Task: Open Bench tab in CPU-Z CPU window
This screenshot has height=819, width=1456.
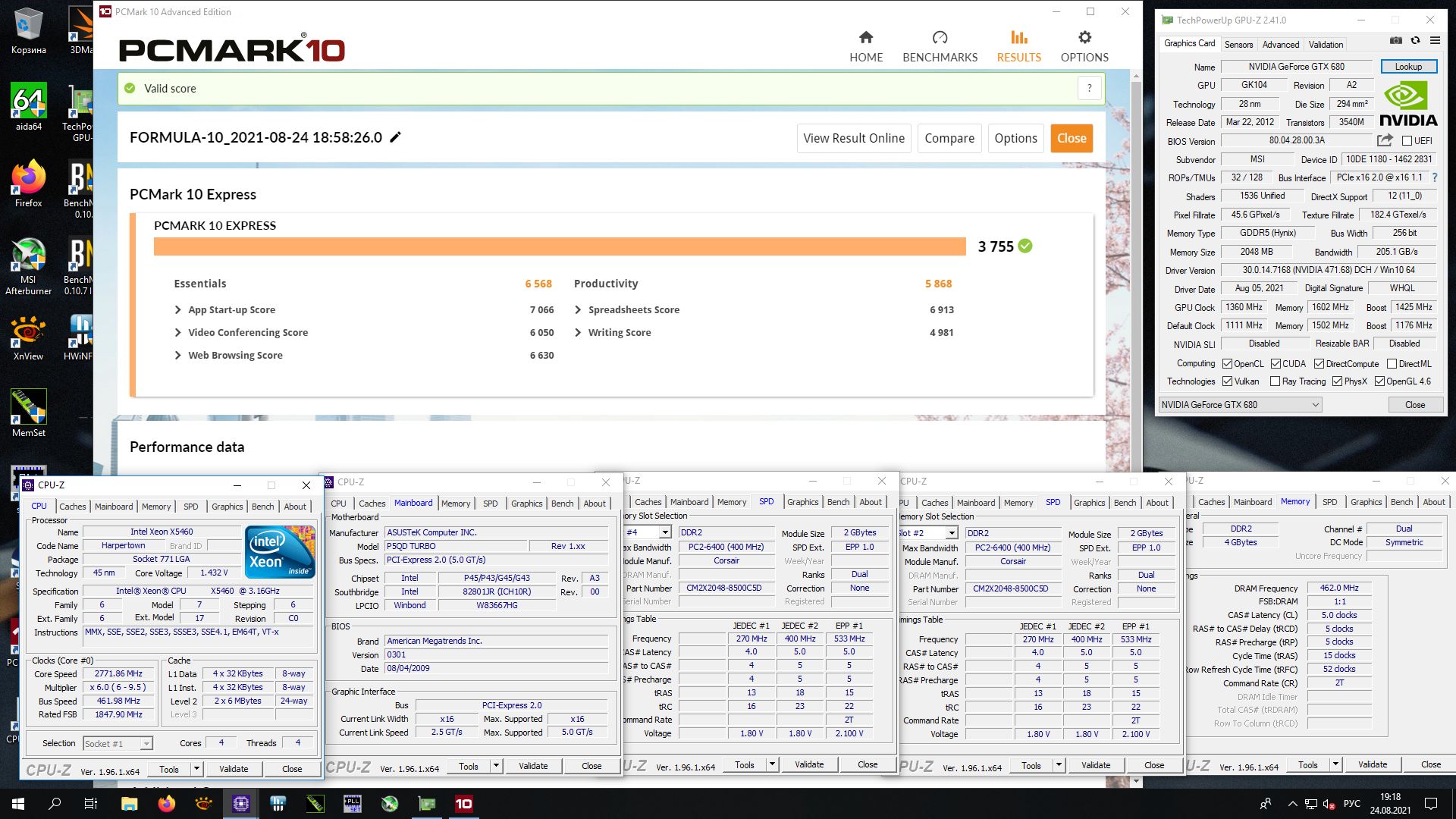Action: click(262, 507)
